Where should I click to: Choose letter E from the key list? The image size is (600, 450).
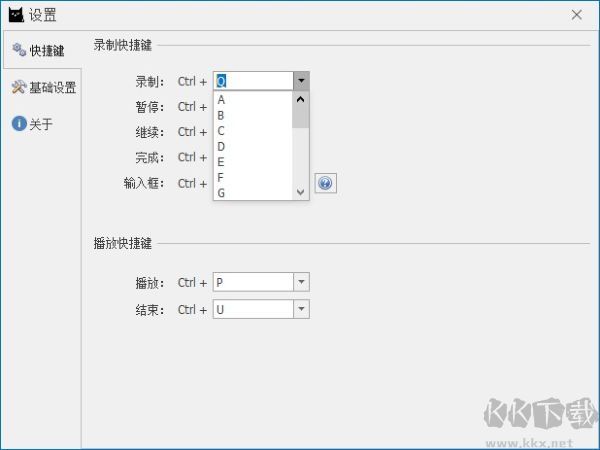click(x=221, y=162)
